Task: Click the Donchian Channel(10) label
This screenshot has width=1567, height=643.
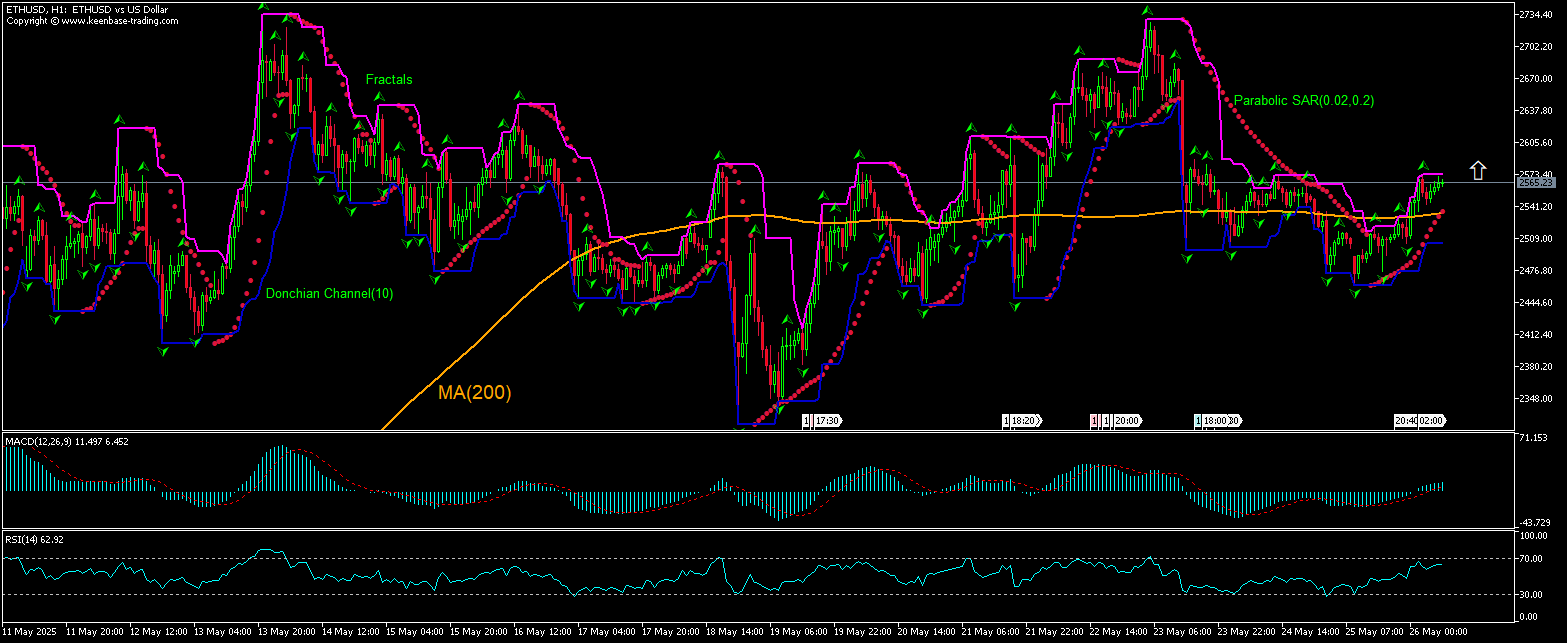Action: pos(329,294)
